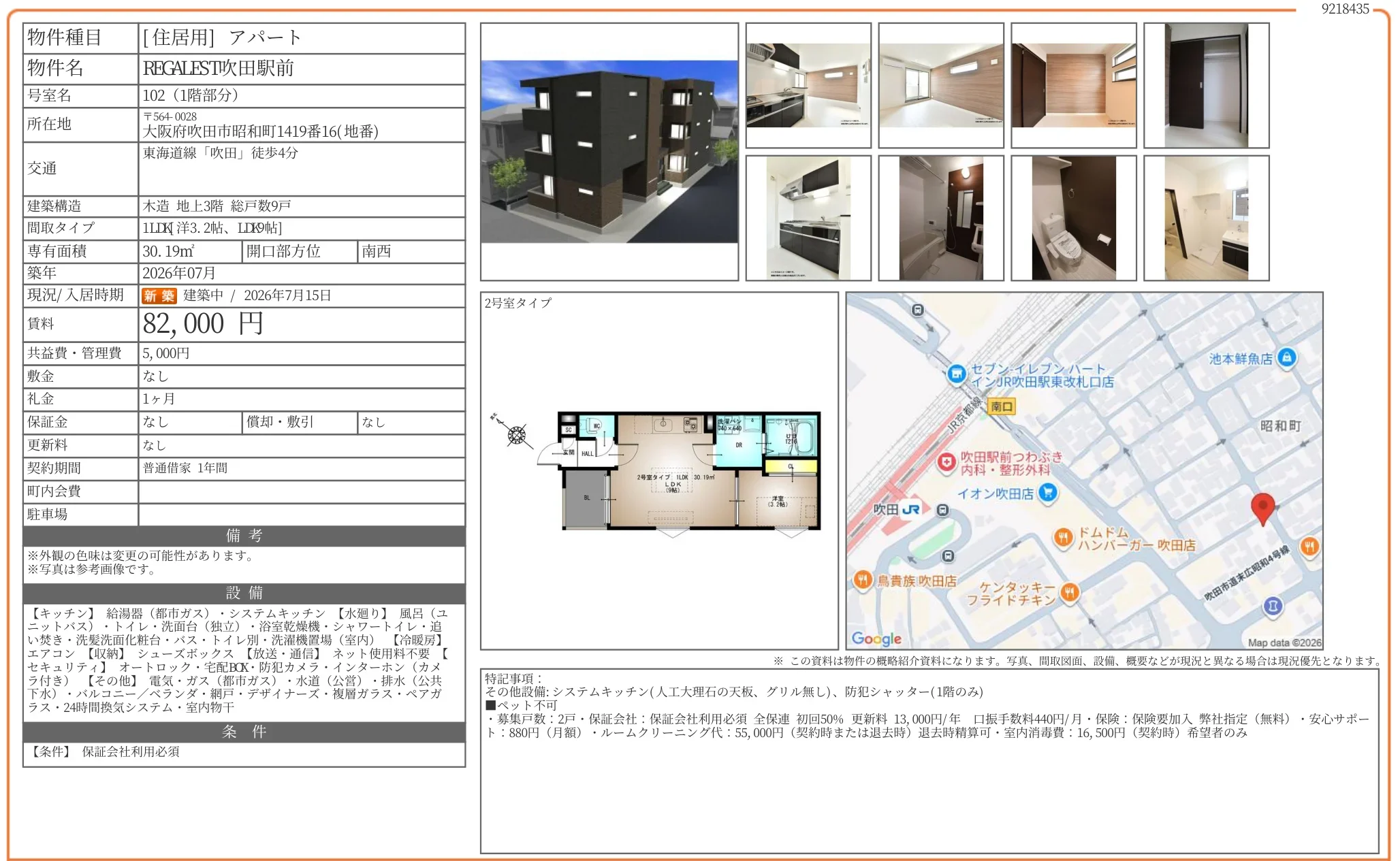Click the red 新築 badge
The width and height of the screenshot is (1400, 861).
160,296
